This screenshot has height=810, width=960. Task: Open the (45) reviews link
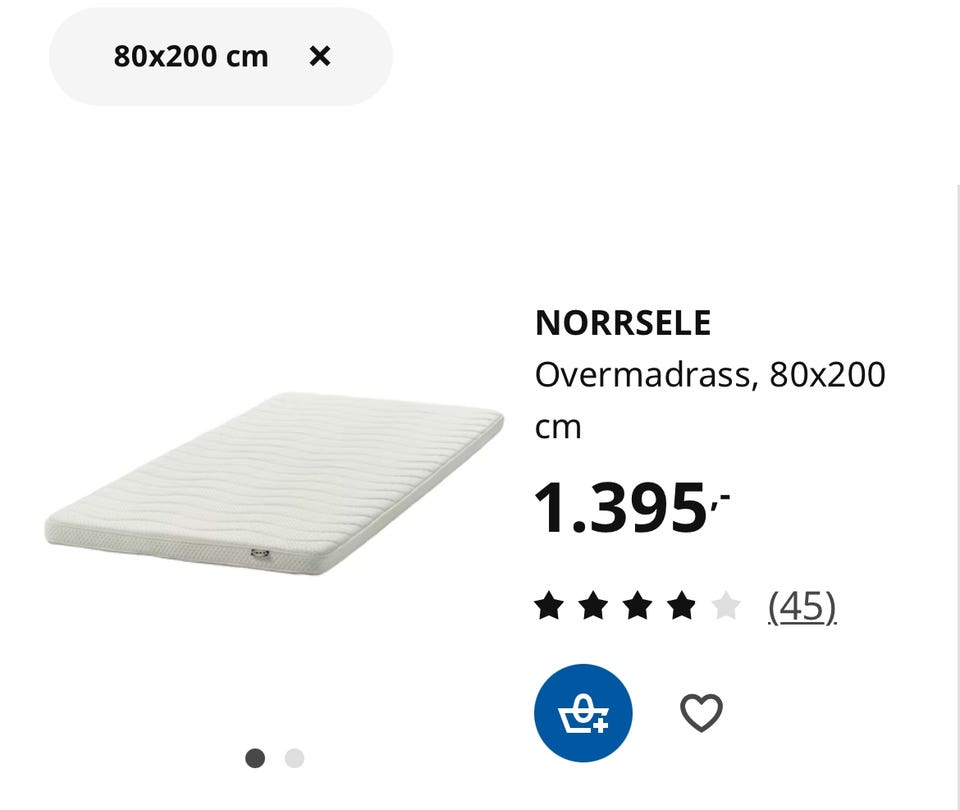click(802, 607)
